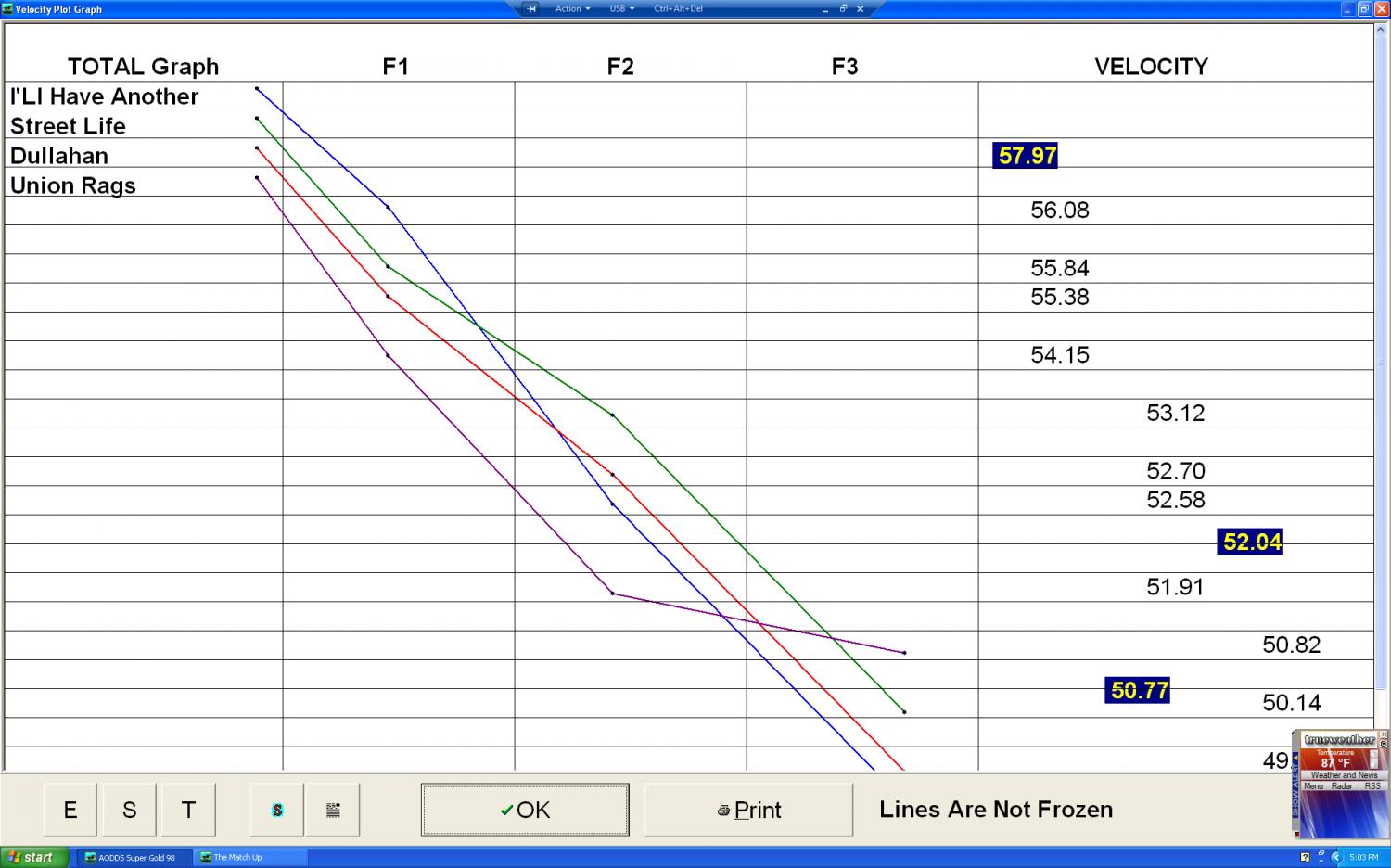Screen dimensions: 1391x868
Task: Select the Union Rags horse name
Action: coord(72,185)
